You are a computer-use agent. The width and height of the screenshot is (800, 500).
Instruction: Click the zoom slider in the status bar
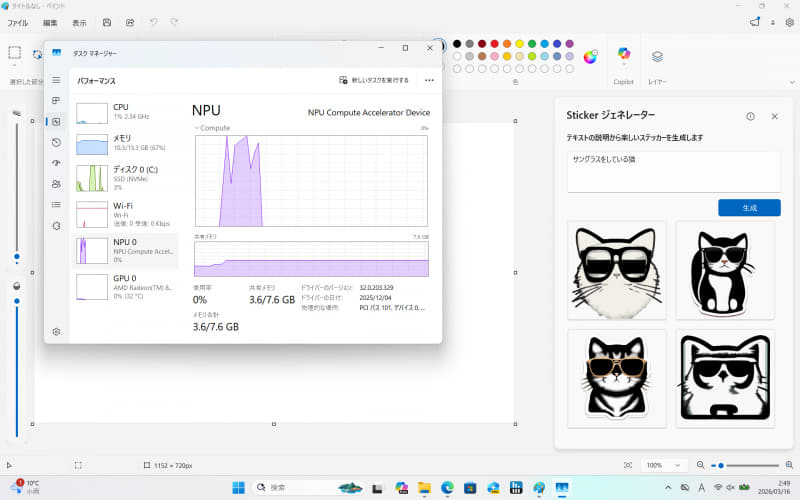point(745,465)
